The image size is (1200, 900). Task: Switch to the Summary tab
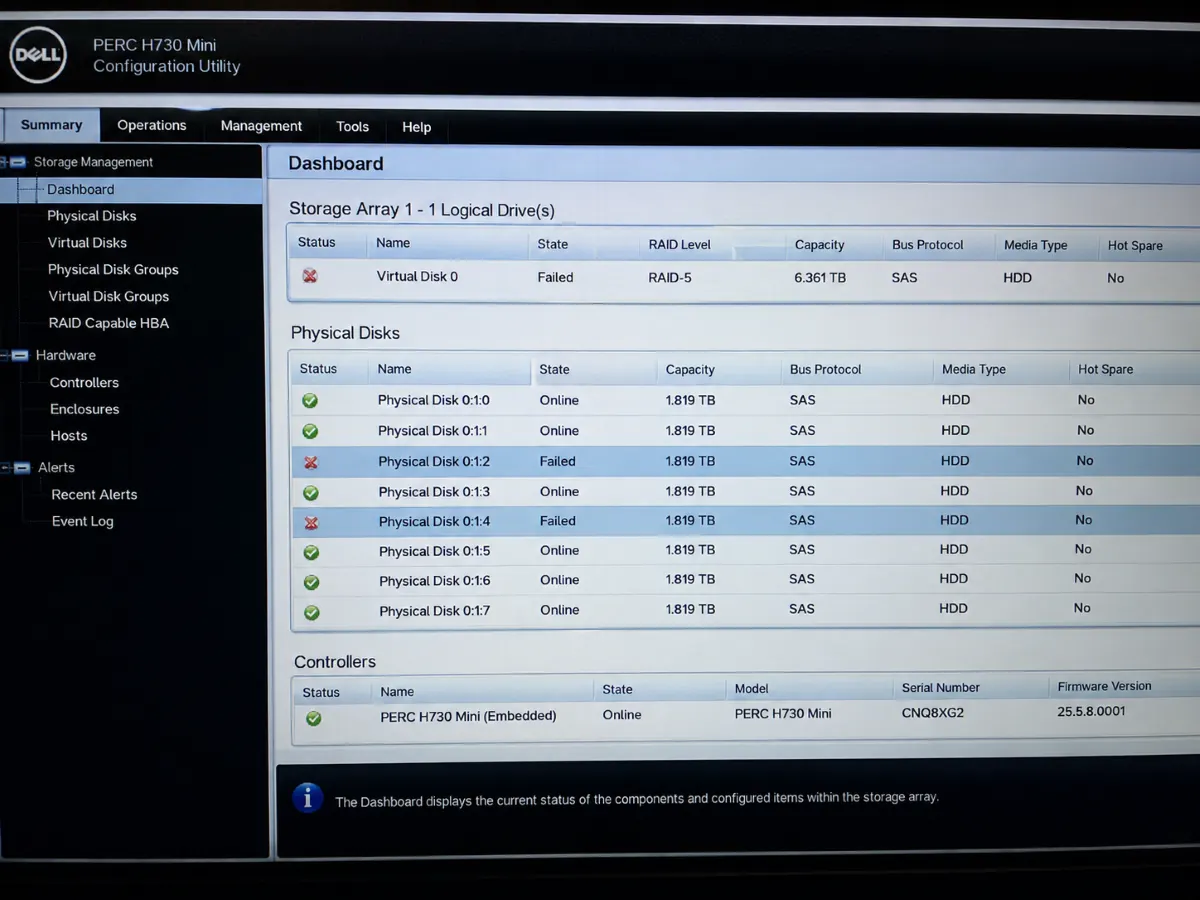click(51, 125)
